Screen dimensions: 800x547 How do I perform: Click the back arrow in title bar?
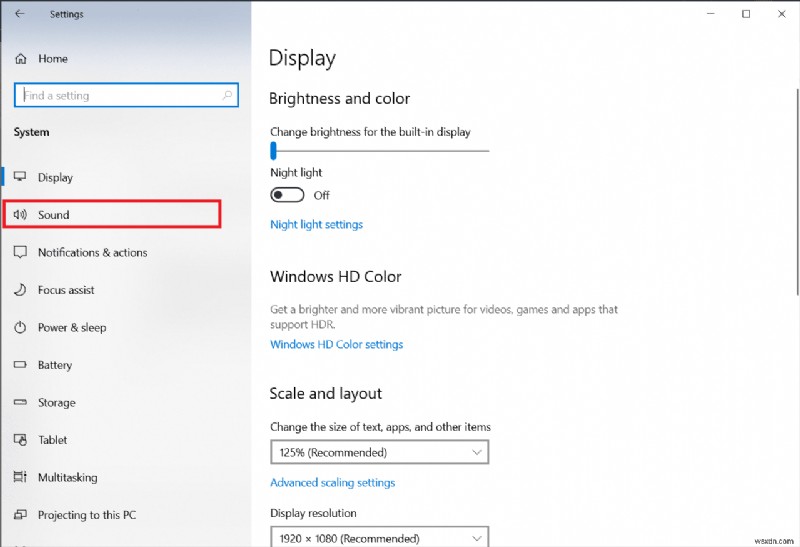click(x=19, y=14)
